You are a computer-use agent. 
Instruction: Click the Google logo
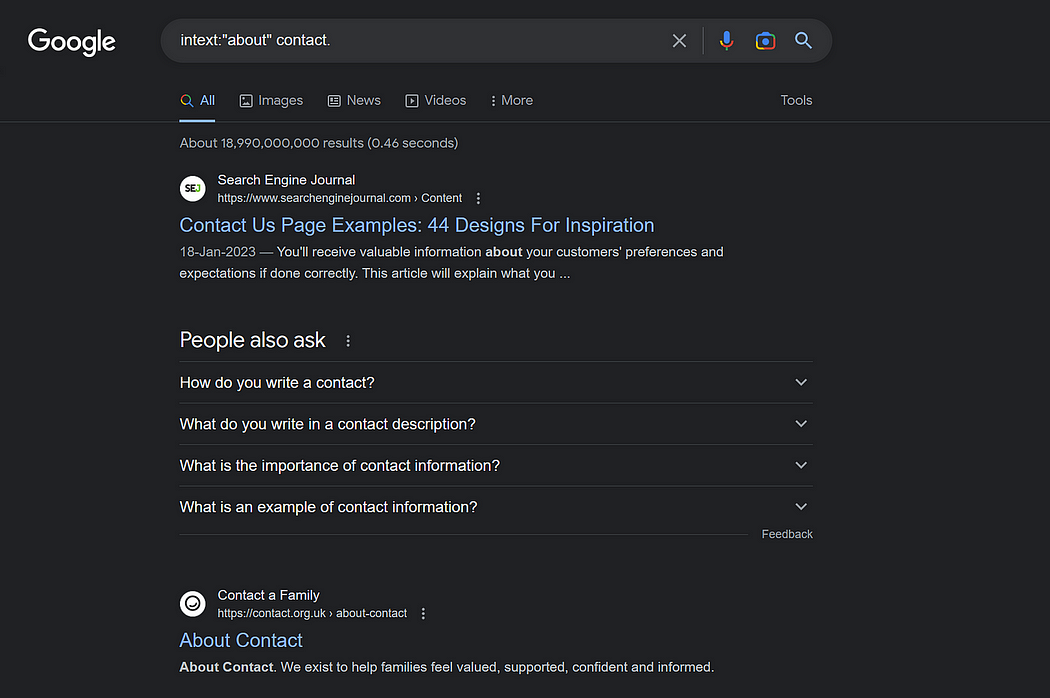point(72,42)
